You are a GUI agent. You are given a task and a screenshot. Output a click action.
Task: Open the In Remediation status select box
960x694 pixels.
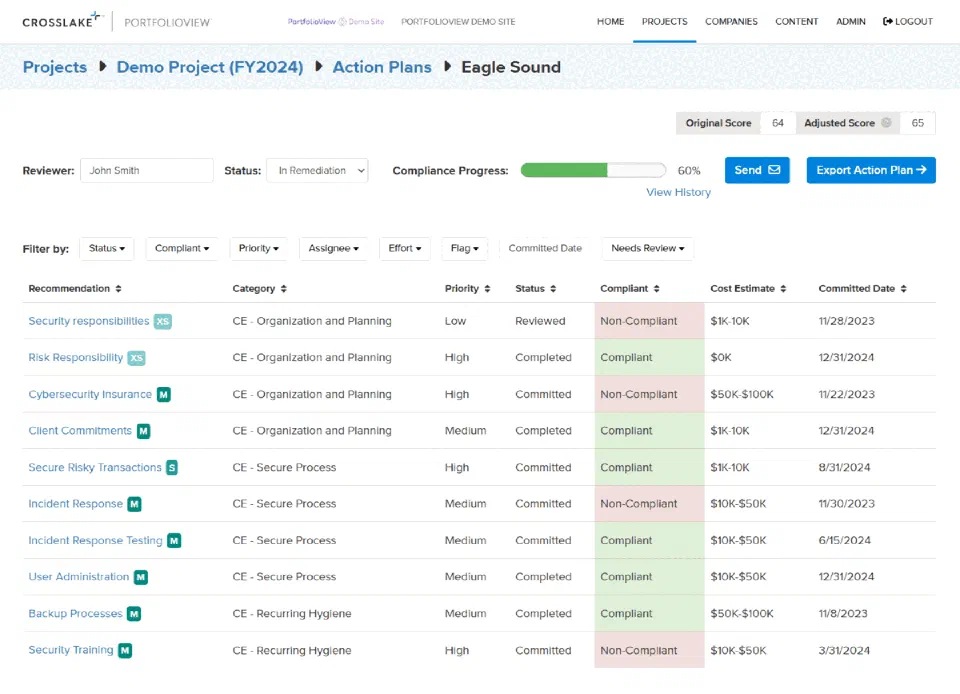point(317,171)
